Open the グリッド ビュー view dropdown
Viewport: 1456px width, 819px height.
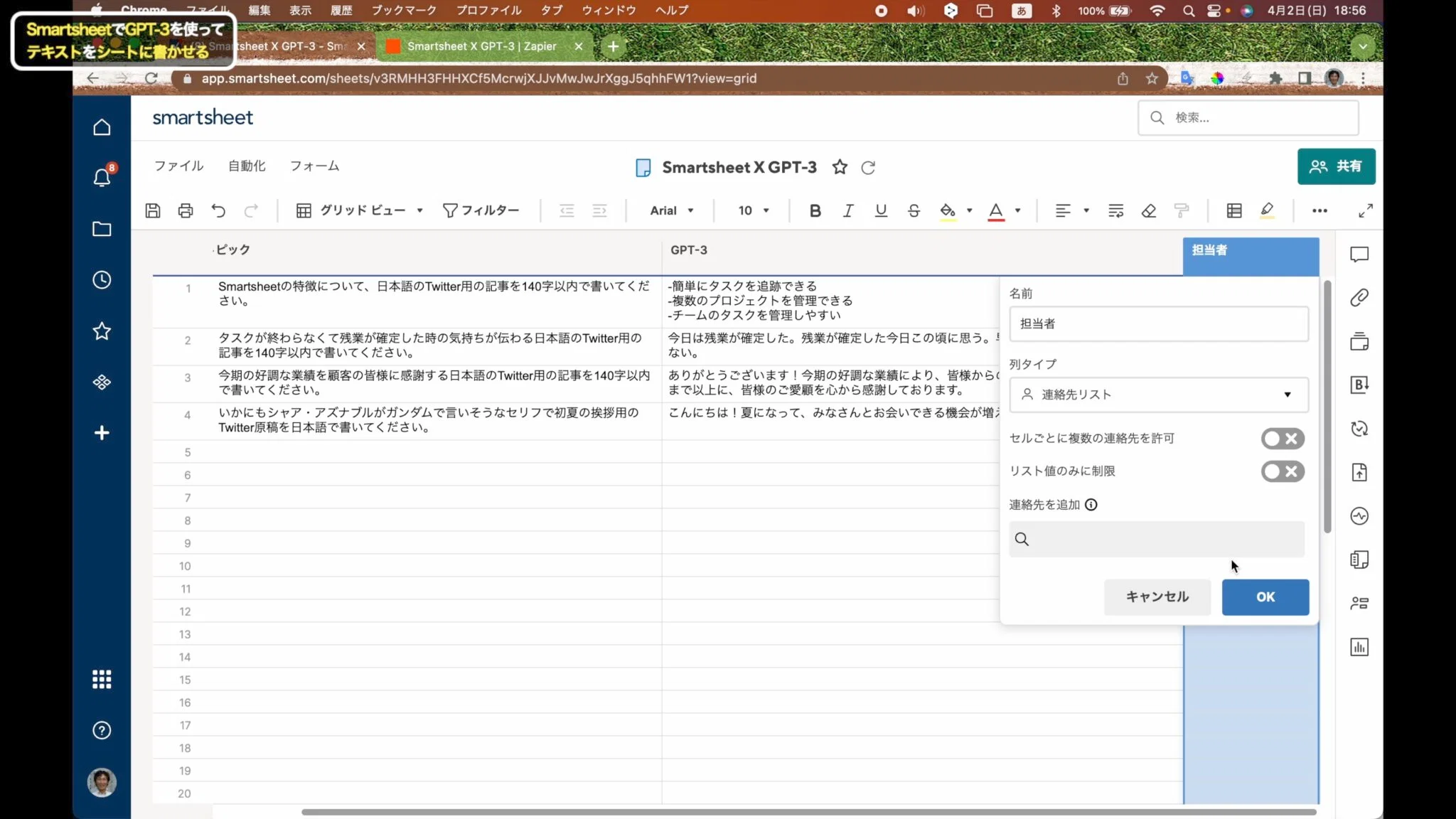click(360, 210)
